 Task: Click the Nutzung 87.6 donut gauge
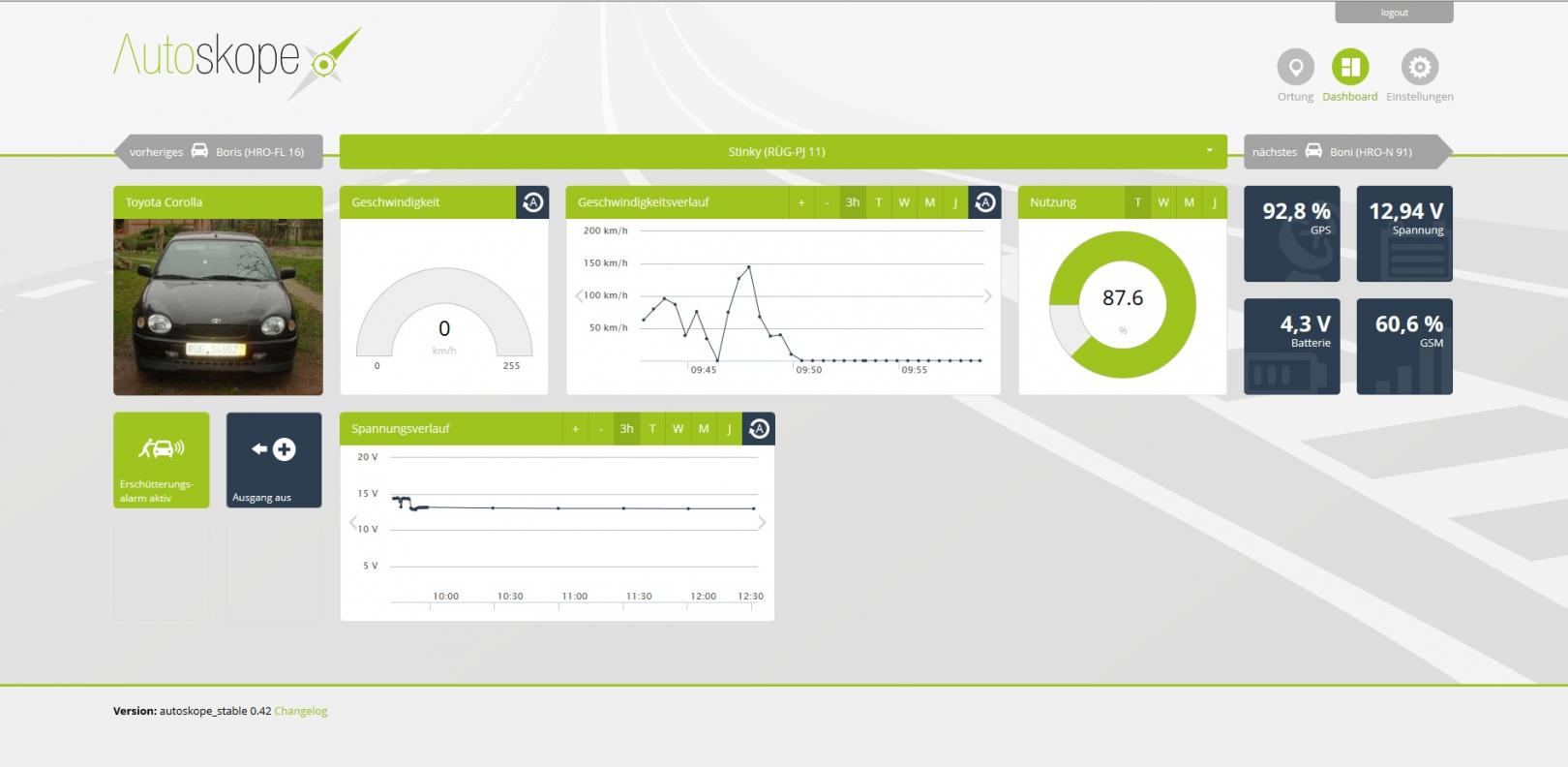[1123, 305]
